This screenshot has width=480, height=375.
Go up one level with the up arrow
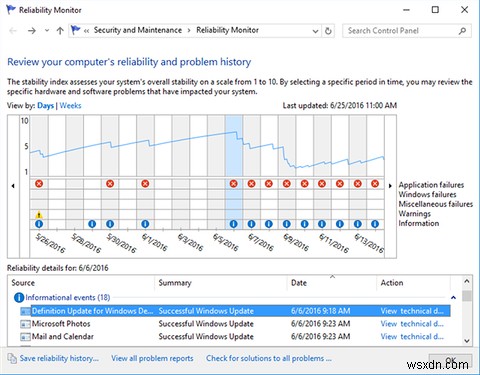click(x=60, y=31)
